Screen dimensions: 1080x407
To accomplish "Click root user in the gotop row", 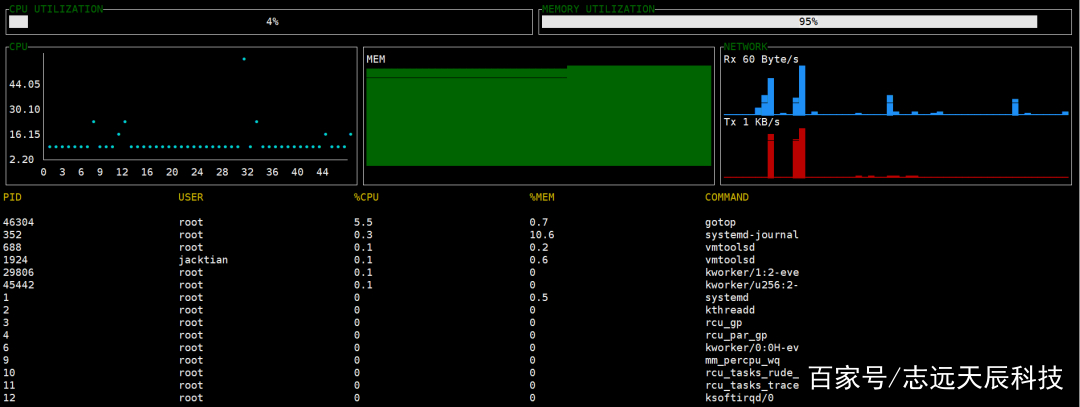I will pyautogui.click(x=191, y=222).
